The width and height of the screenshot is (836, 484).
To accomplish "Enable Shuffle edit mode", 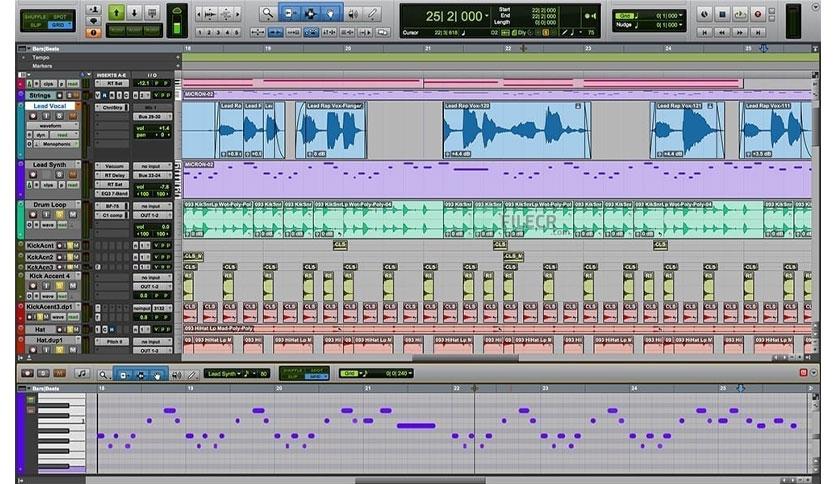I will click(x=35, y=17).
